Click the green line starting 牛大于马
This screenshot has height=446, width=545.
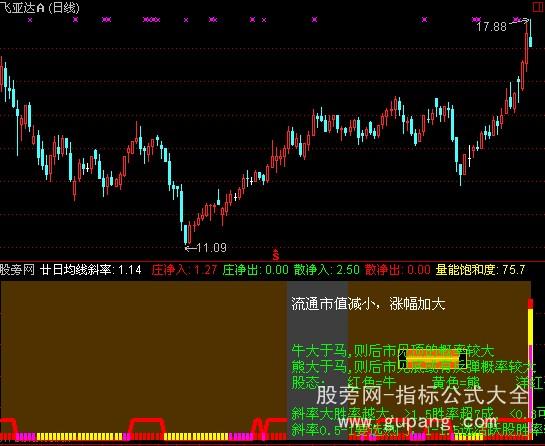pos(393,351)
